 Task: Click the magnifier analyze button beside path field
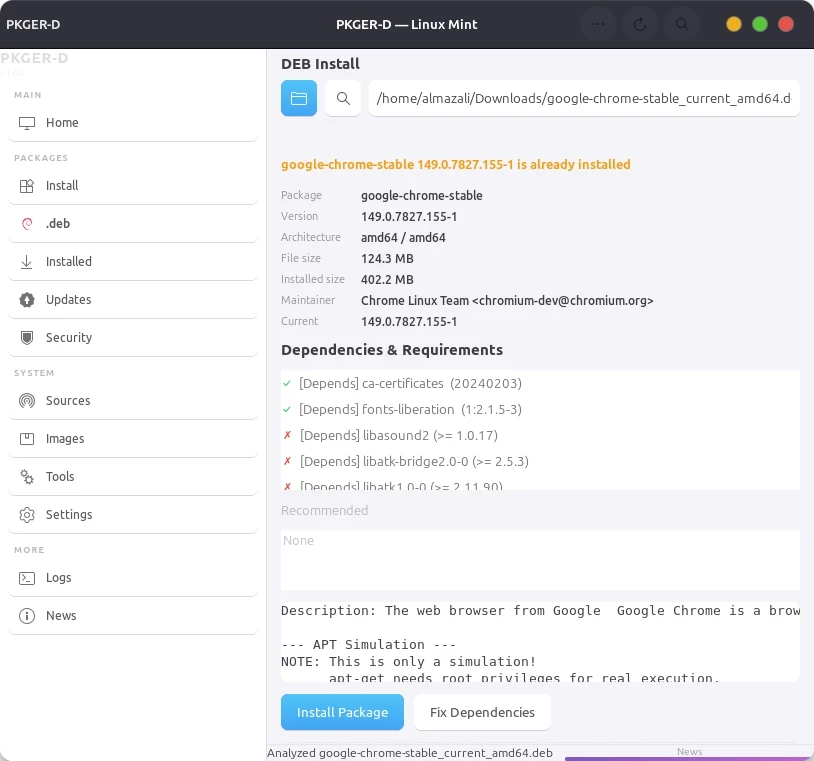coord(343,98)
